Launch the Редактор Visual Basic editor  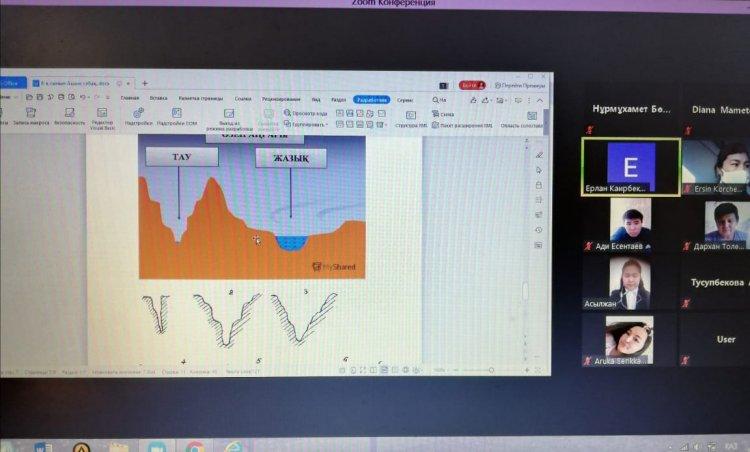(103, 114)
